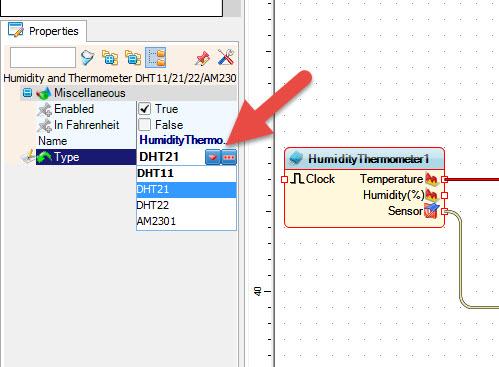Screen dimensions: 499x367
Task: Click the Clock input pulse icon
Action: click(296, 179)
